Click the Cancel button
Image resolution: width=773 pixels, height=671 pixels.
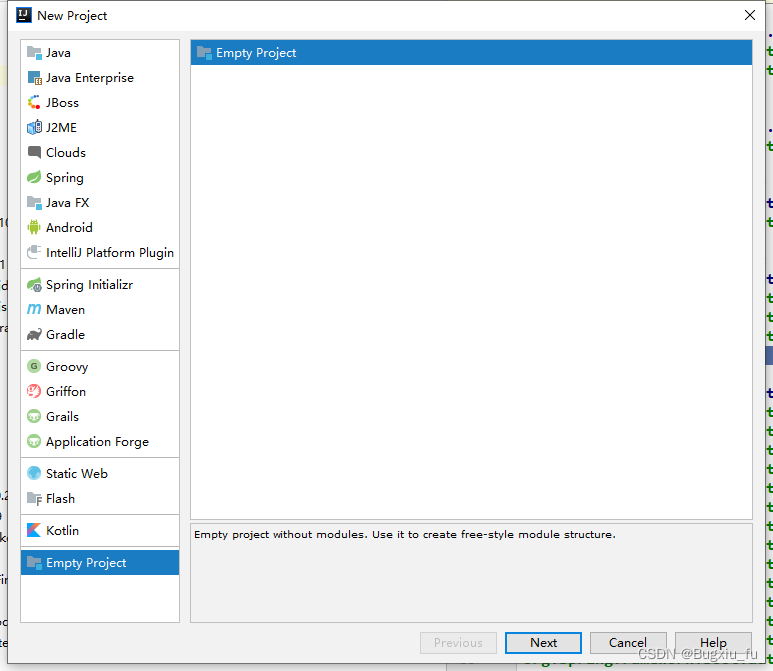[x=628, y=643]
